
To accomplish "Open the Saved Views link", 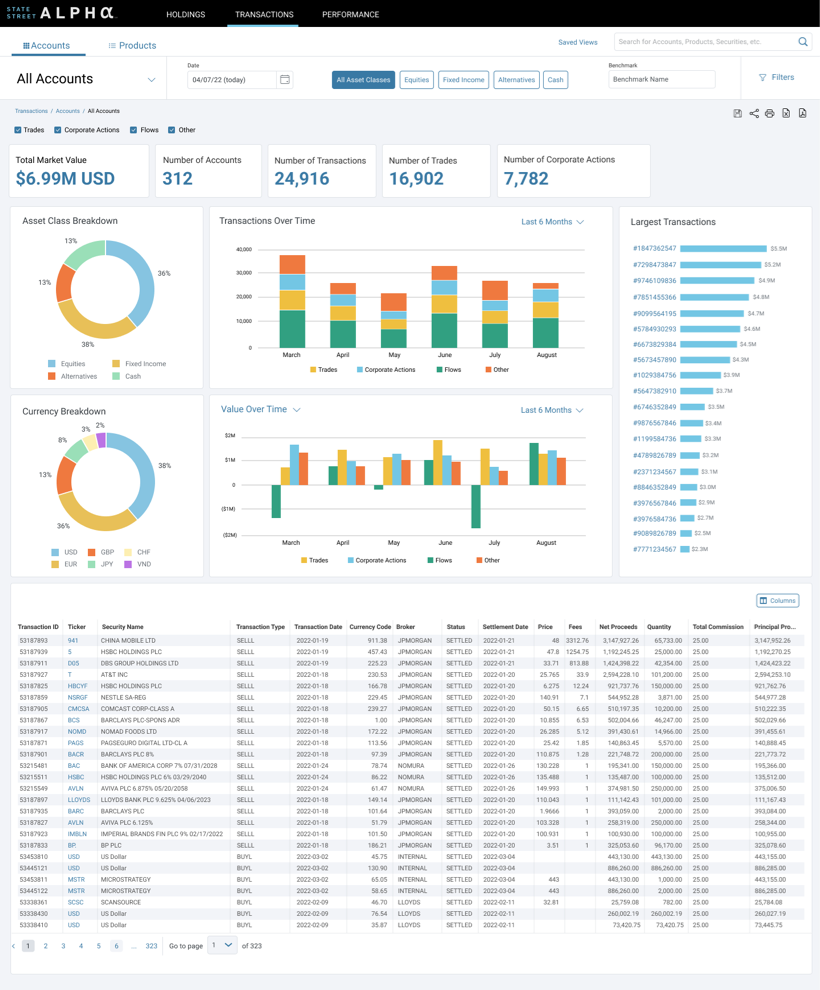I will click(x=577, y=43).
